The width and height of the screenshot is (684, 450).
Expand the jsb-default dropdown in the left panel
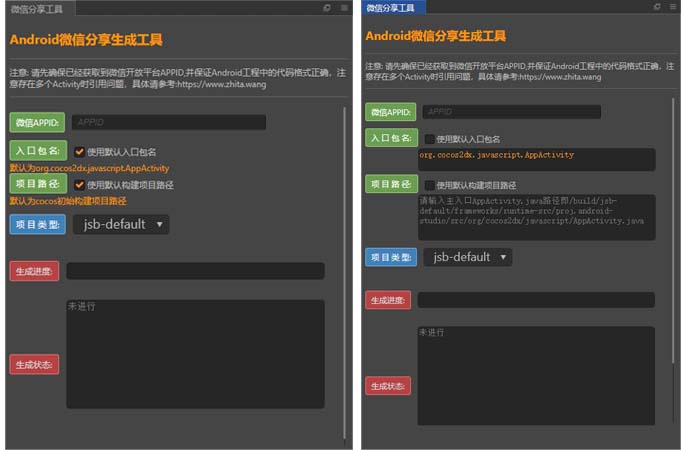[x=121, y=224]
